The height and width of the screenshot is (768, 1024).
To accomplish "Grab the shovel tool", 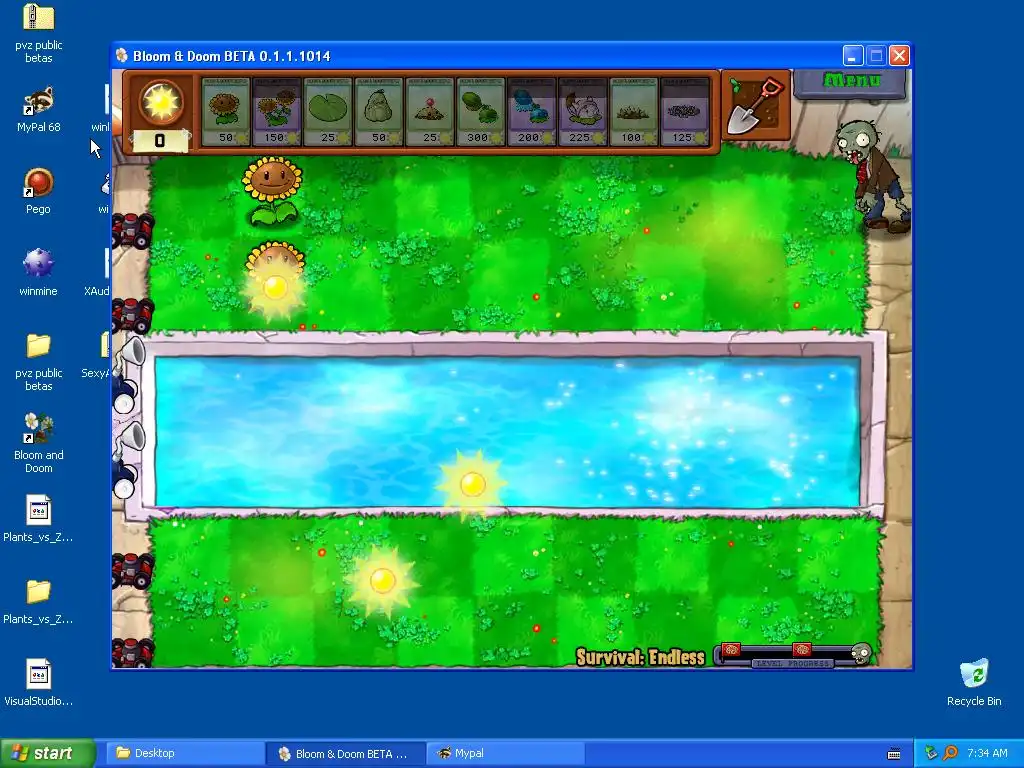I will 756,106.
